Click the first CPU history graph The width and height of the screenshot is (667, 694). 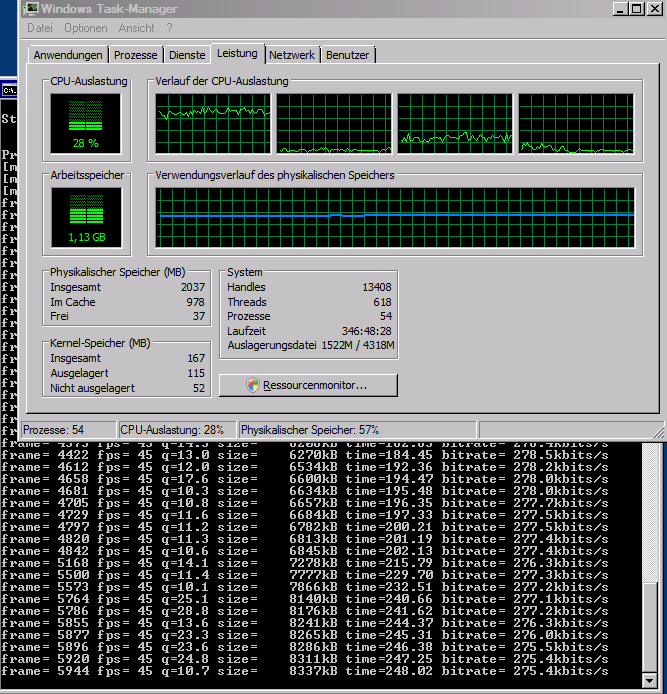tap(213, 124)
